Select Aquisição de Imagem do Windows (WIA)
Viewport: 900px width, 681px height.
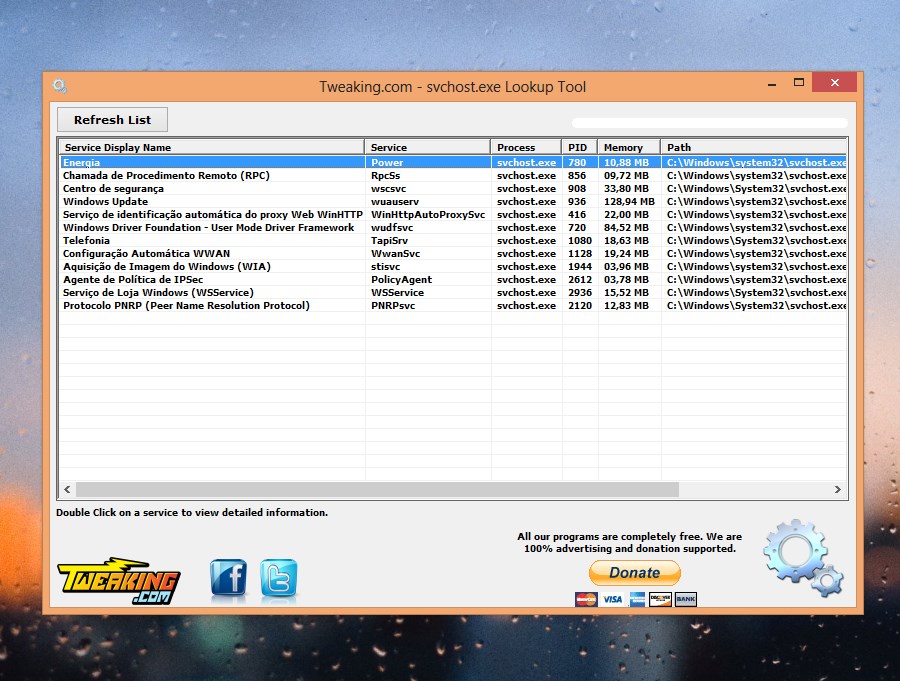coord(453,266)
